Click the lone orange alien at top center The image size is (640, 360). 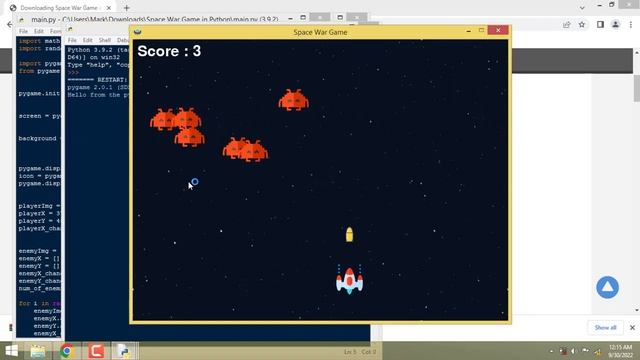click(x=294, y=100)
